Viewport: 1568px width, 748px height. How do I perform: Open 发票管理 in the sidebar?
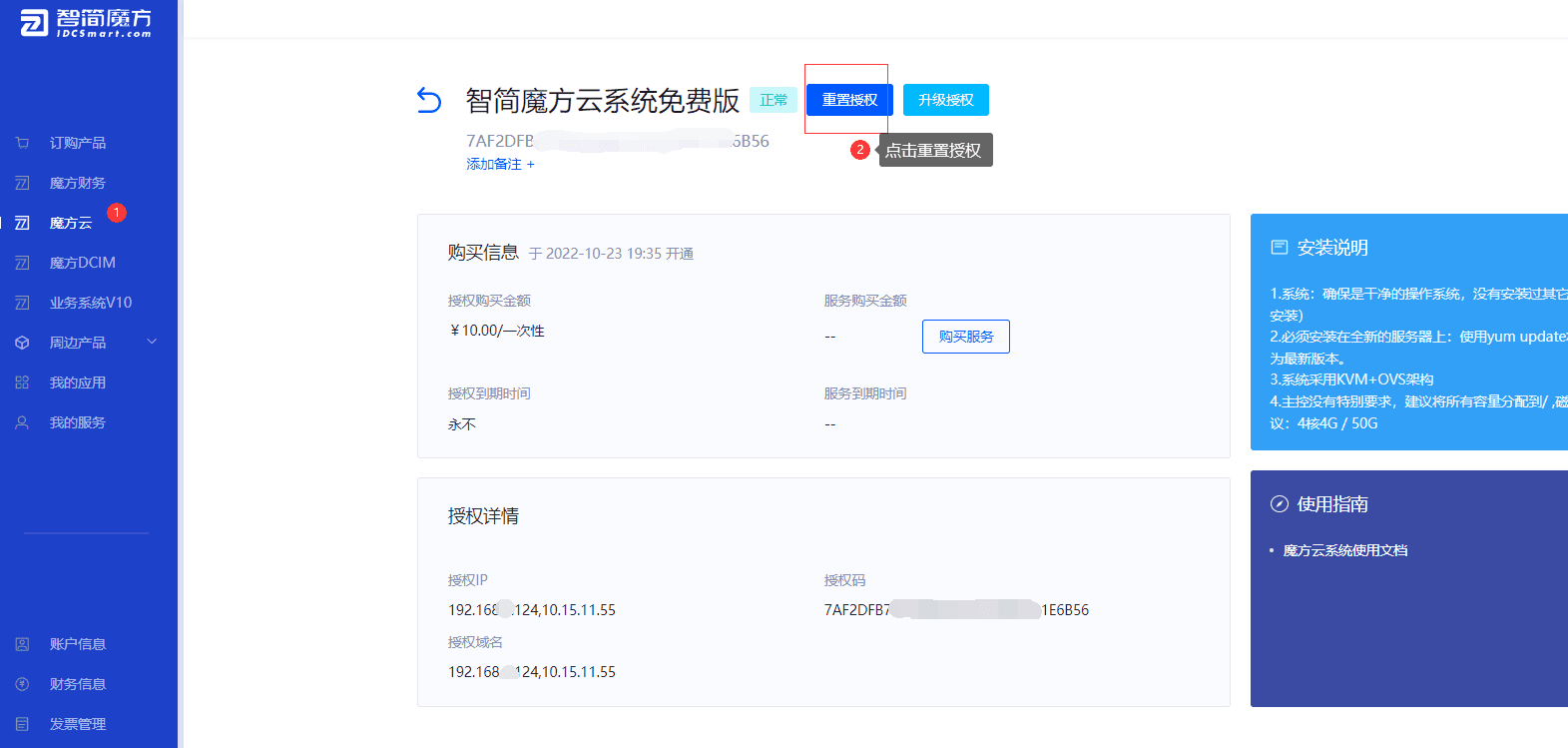pos(78,724)
